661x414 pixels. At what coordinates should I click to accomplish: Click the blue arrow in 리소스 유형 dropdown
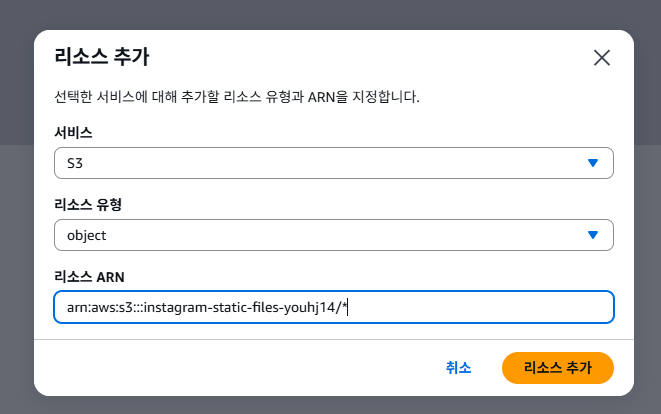593,235
